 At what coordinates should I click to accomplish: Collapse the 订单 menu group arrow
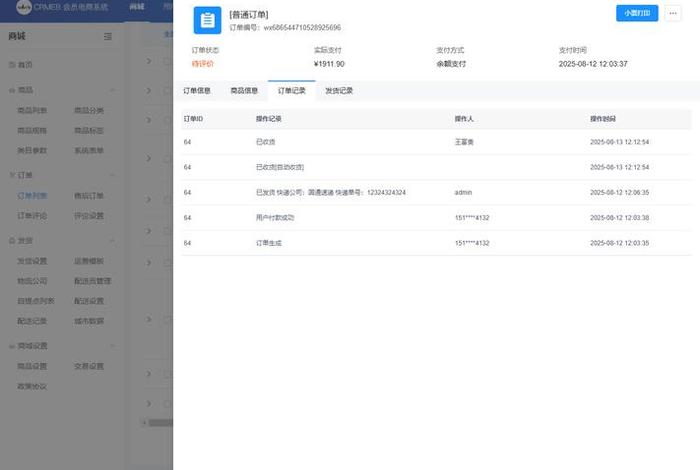[112, 175]
